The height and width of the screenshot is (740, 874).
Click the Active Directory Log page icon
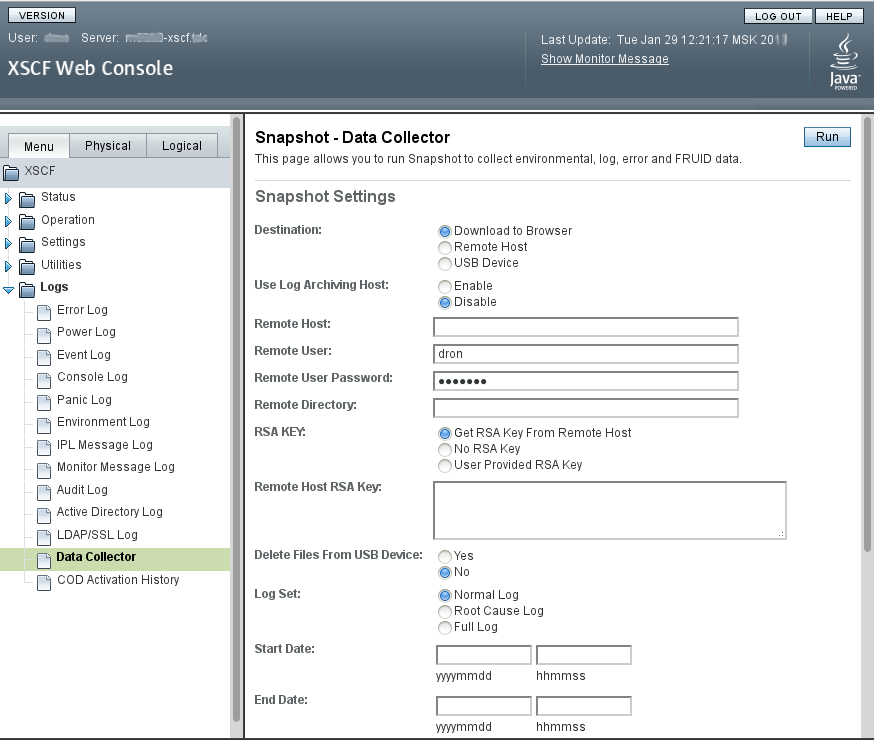(44, 515)
